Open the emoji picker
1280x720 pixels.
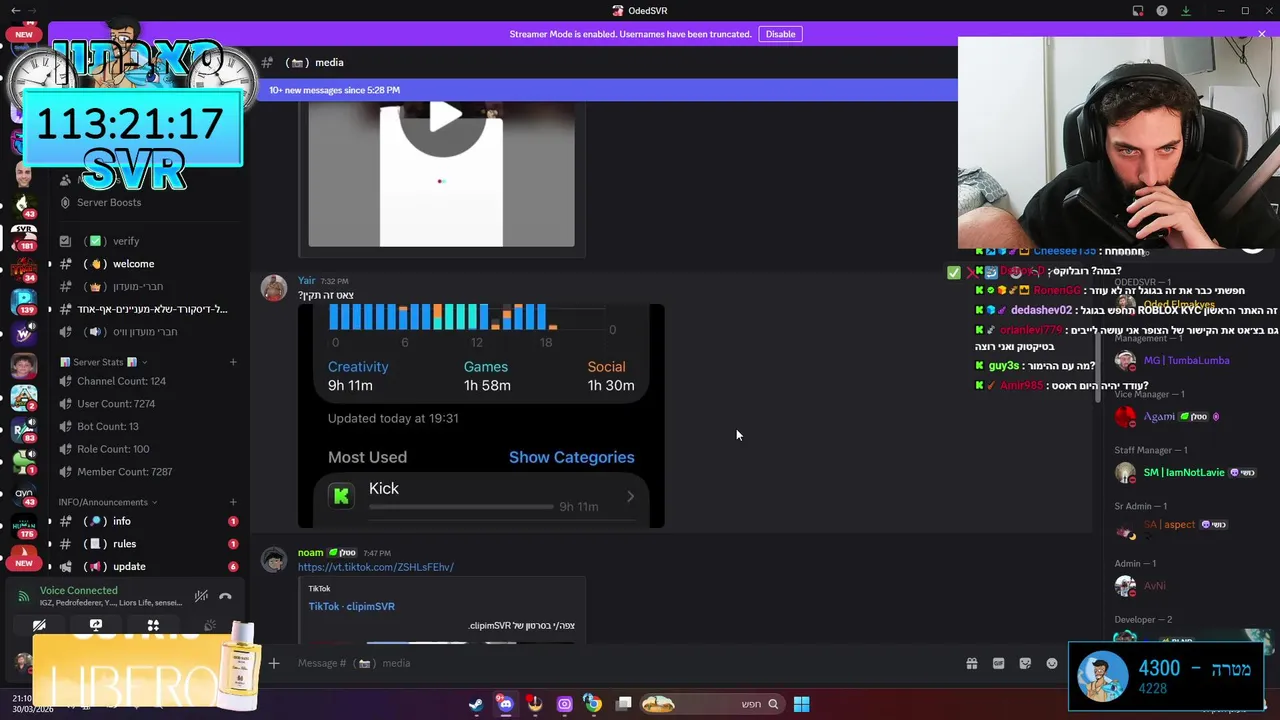pos(1052,663)
